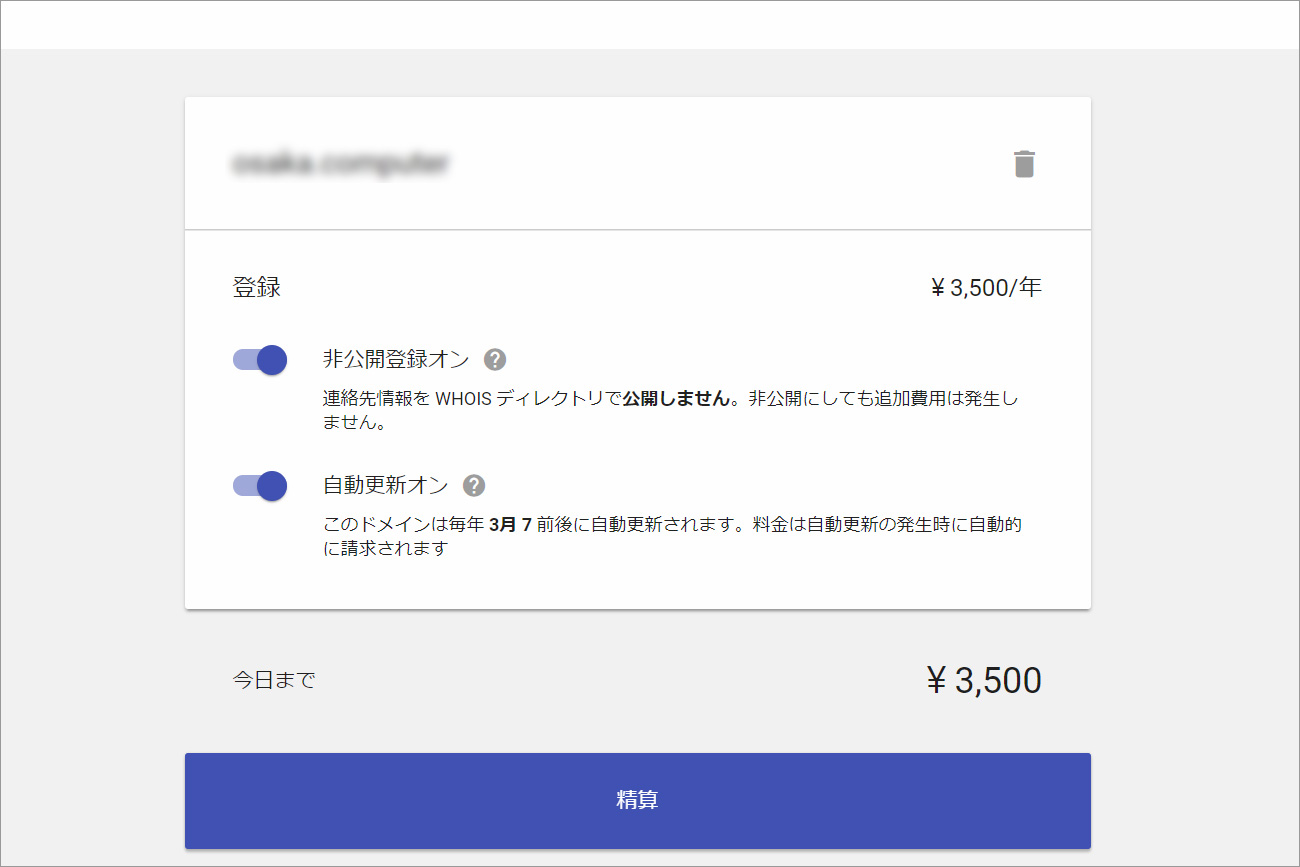Click the 自動更新オン label text
Screen dimensions: 1300x867
tap(386, 486)
